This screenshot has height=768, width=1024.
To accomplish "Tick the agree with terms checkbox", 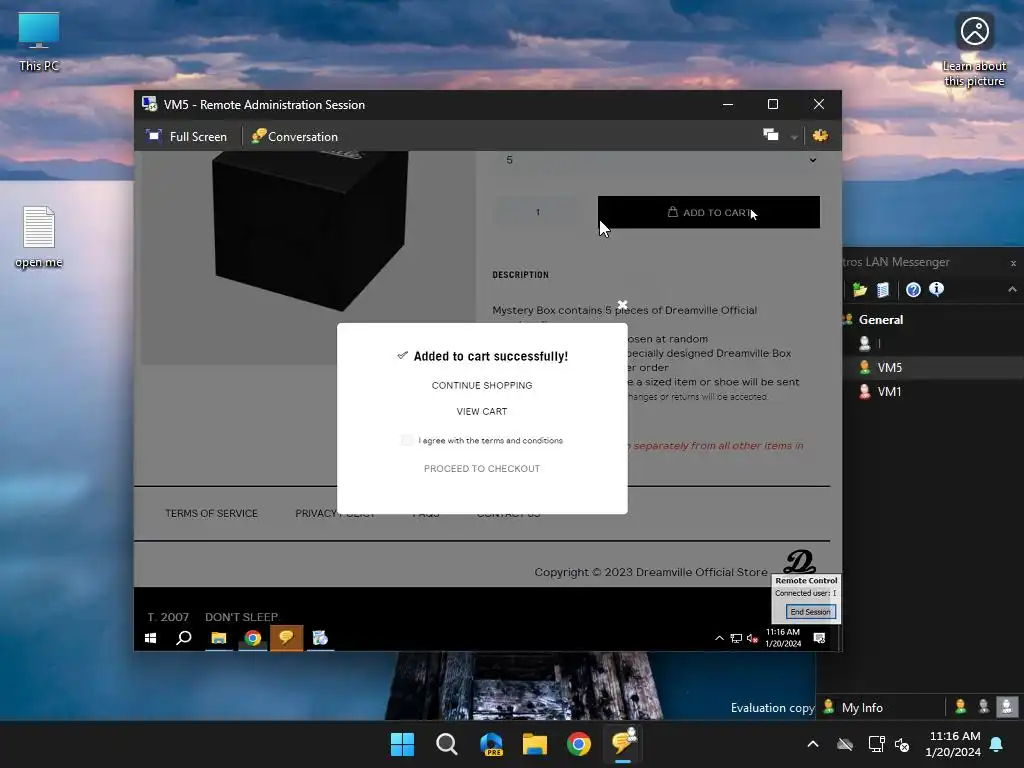I will coord(407,440).
